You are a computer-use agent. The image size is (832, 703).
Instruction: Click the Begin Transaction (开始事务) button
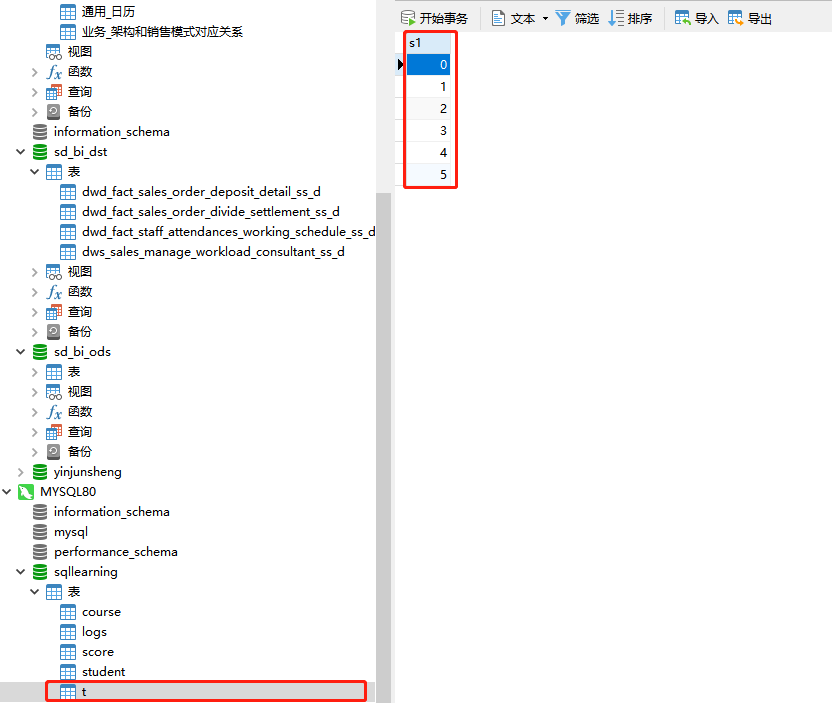click(x=434, y=19)
